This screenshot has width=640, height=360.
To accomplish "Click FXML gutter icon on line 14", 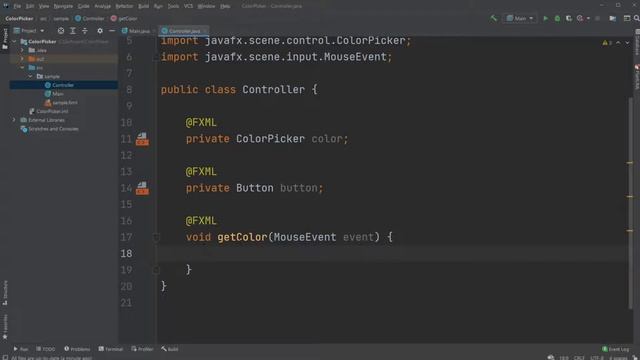I will 142,188.
